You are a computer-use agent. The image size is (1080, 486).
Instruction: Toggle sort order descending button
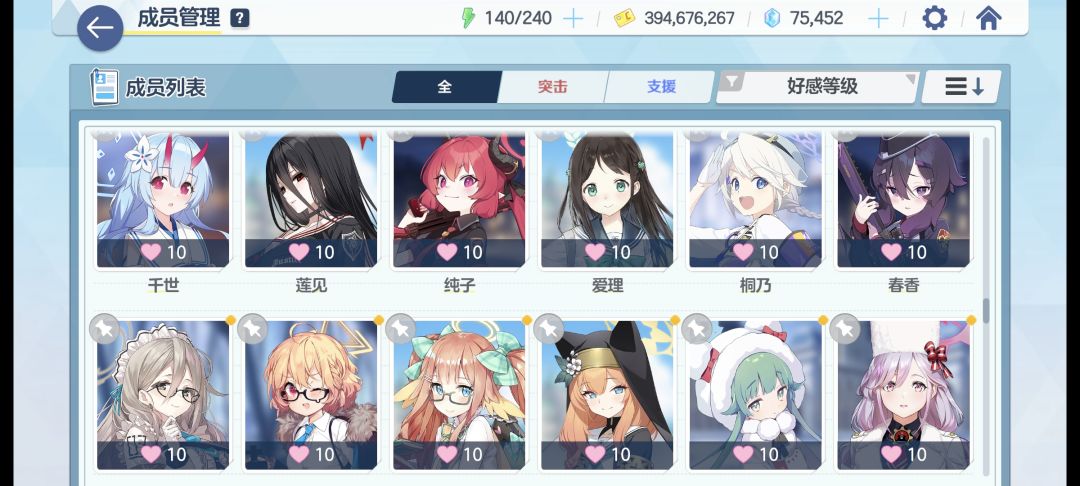[962, 87]
